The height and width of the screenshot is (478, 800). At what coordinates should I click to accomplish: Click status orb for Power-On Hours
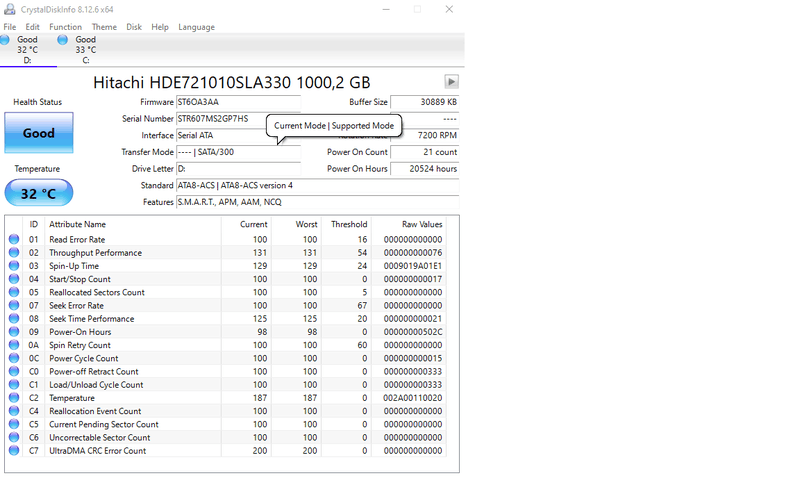point(14,332)
